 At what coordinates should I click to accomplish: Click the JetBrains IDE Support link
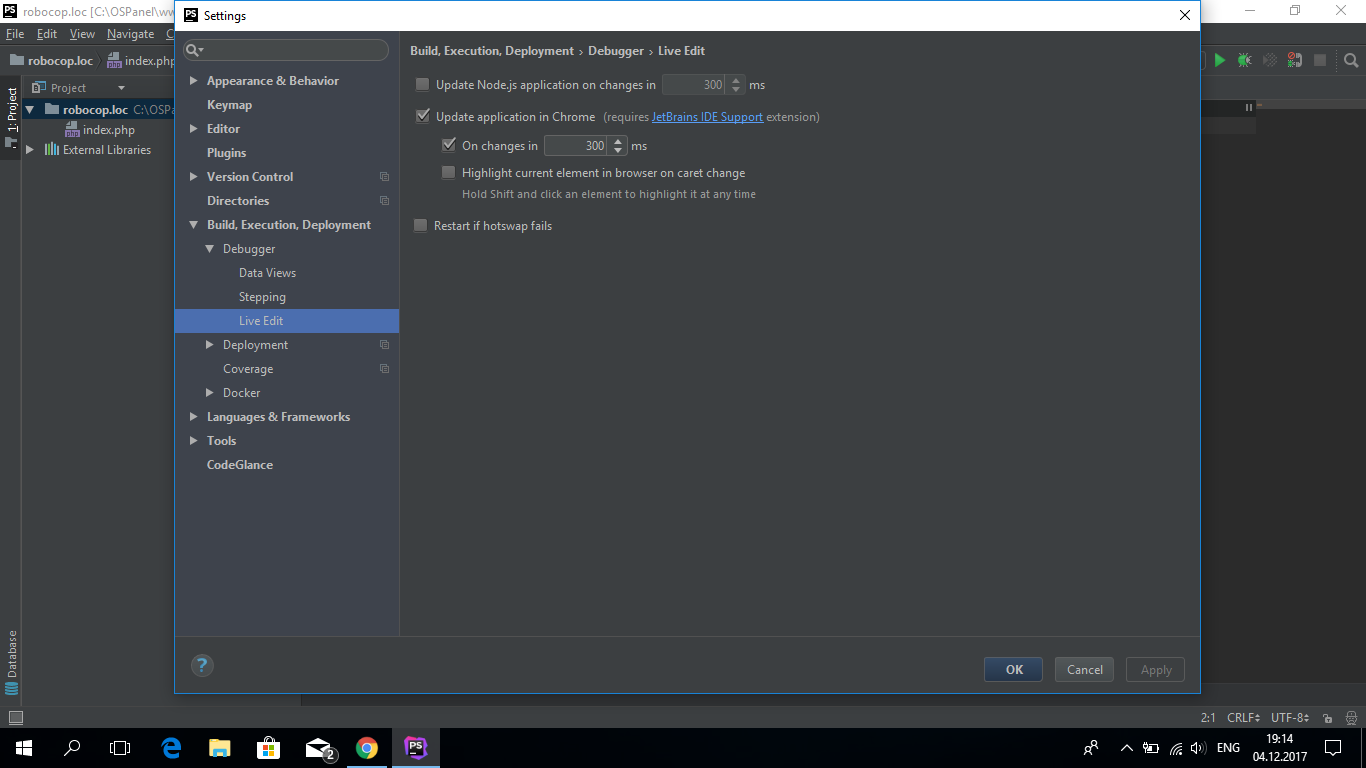pos(707,117)
